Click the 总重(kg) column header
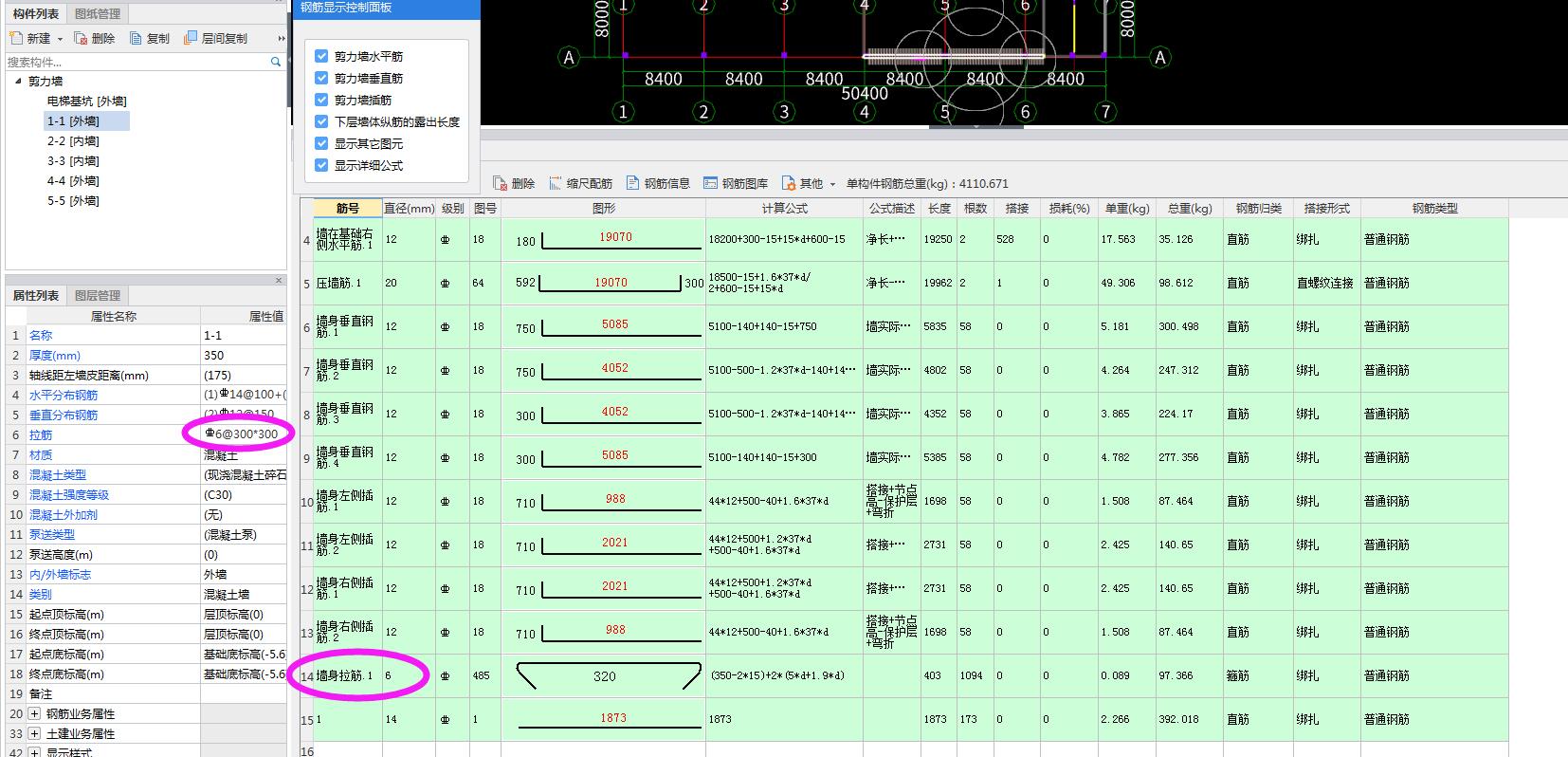This screenshot has width=1568, height=757. pyautogui.click(x=1190, y=209)
